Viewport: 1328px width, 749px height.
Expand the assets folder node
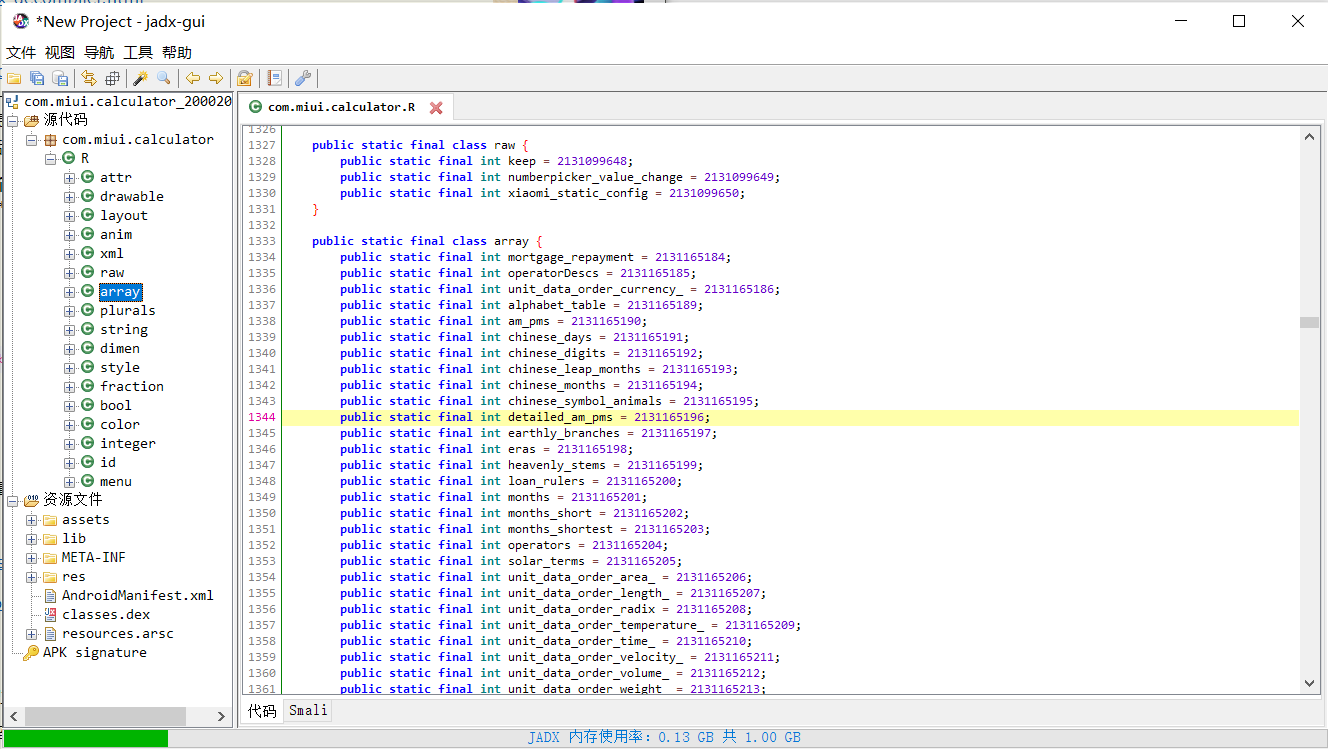point(32,520)
